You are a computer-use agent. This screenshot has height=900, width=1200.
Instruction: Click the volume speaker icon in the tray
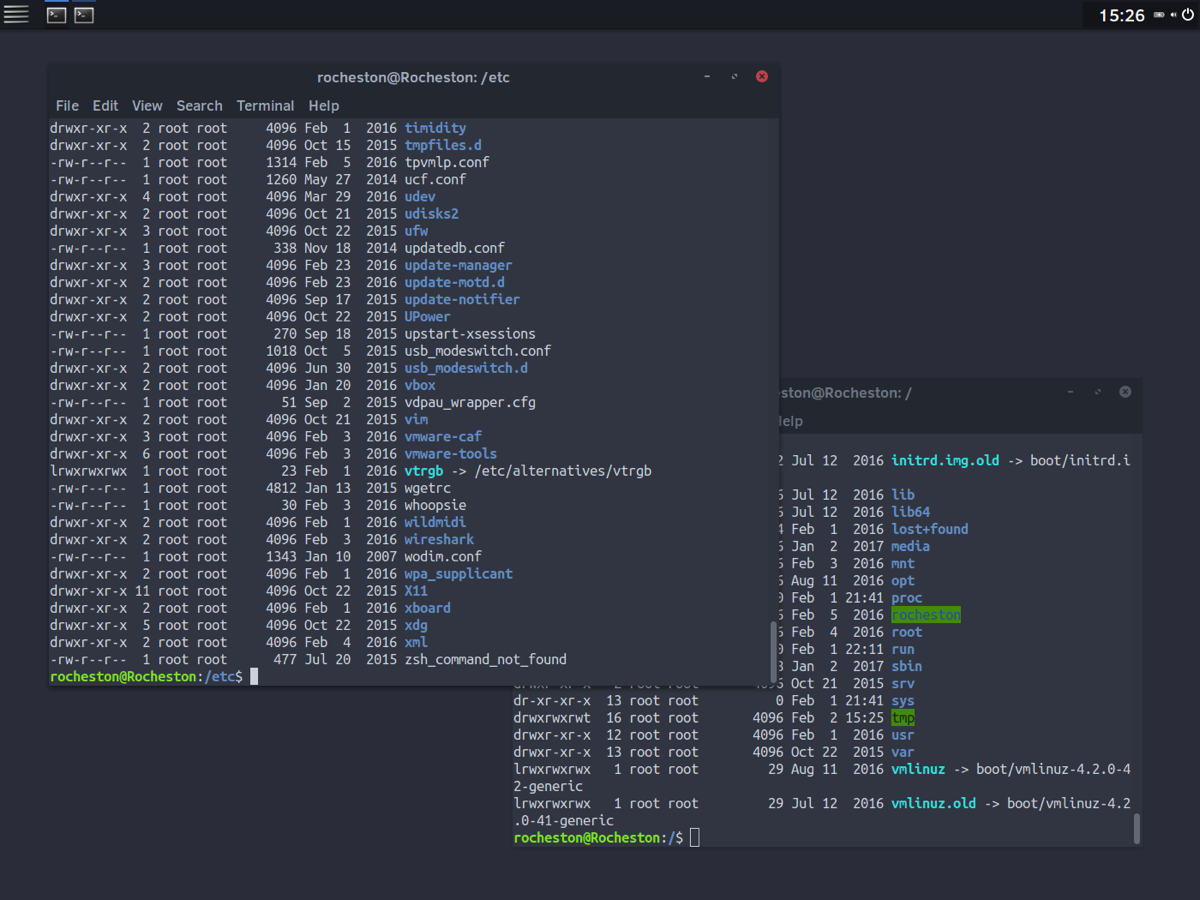tap(1172, 16)
